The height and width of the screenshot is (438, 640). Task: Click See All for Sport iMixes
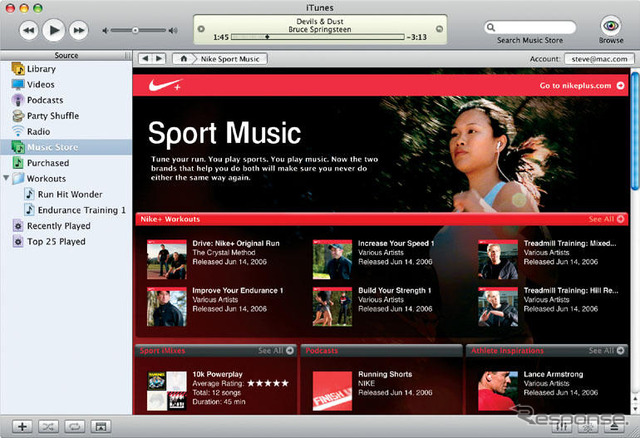point(276,351)
